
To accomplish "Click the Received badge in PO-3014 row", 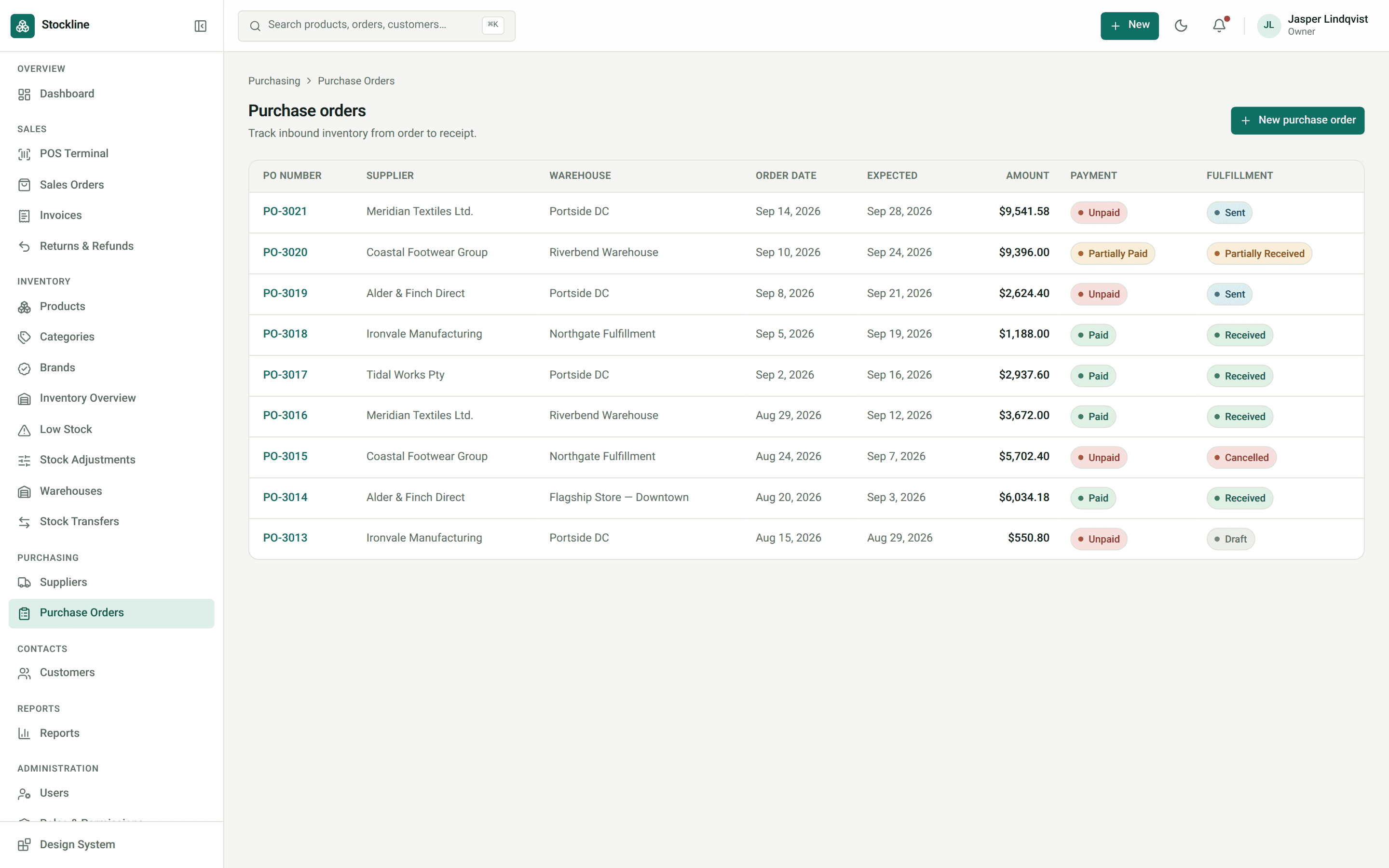I will tap(1239, 498).
